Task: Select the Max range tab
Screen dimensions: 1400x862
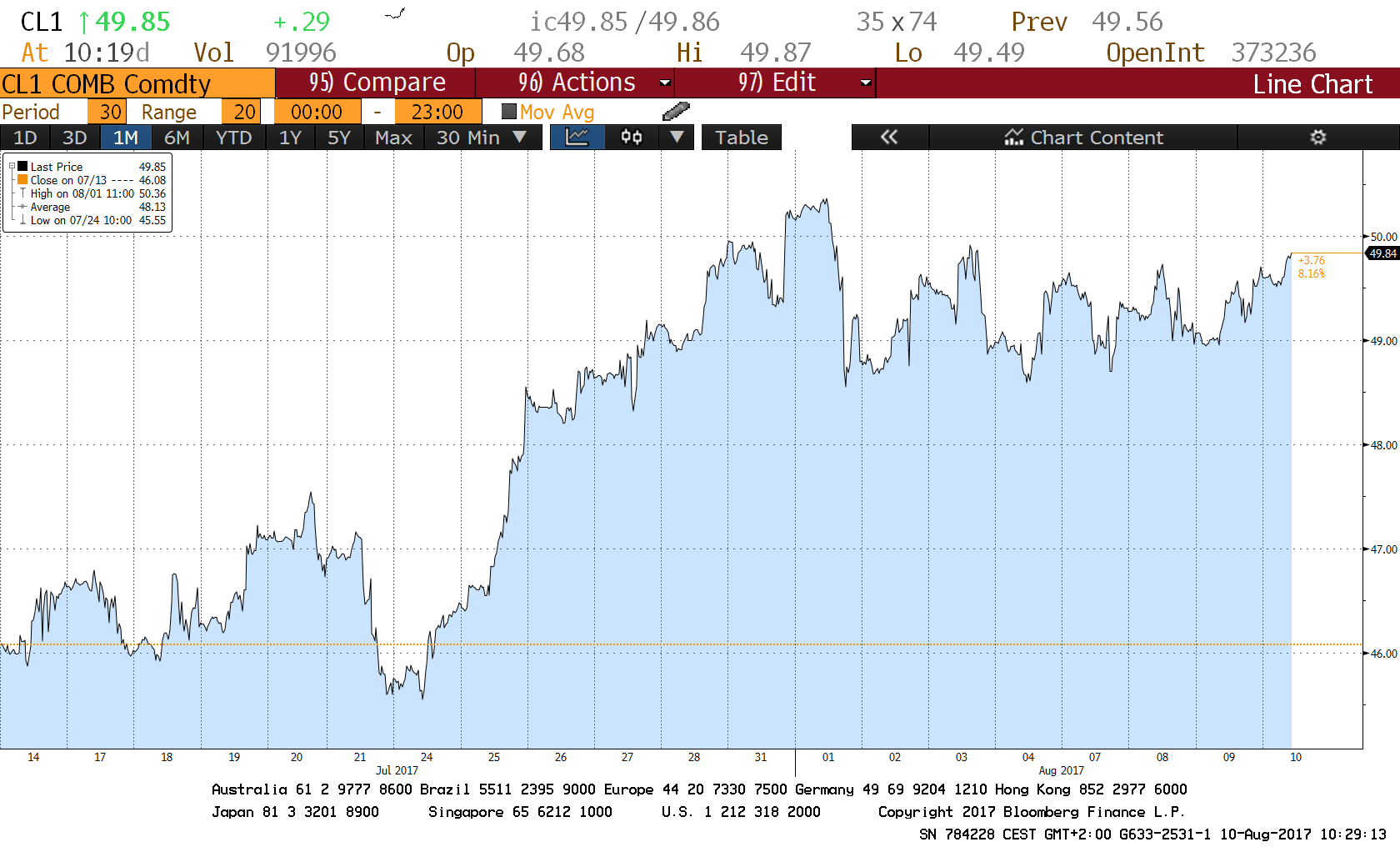Action: (x=393, y=138)
